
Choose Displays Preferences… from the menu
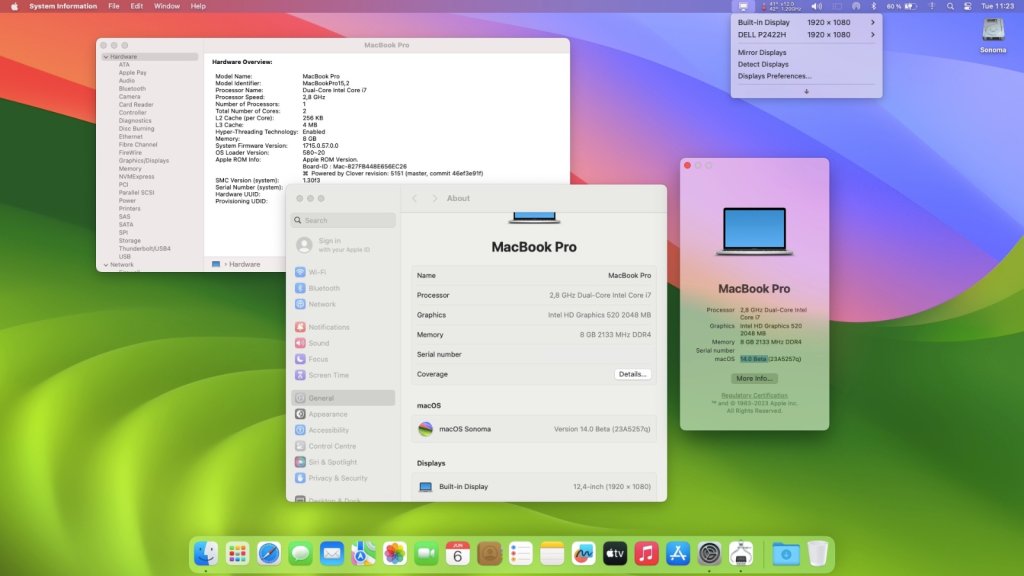pos(774,76)
